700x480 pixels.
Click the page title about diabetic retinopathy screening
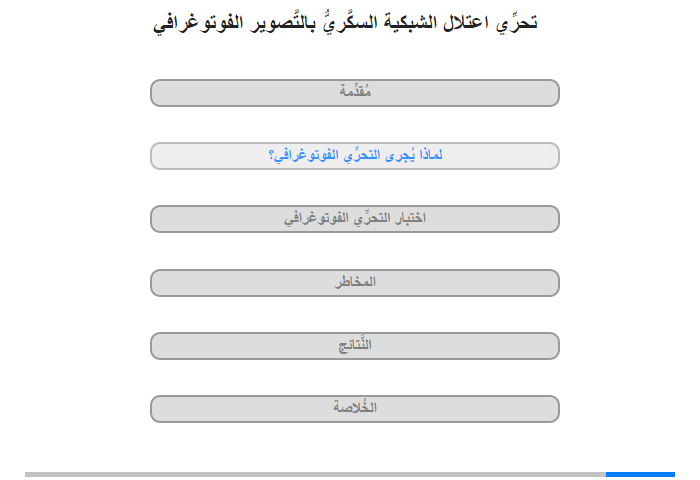pos(345,23)
